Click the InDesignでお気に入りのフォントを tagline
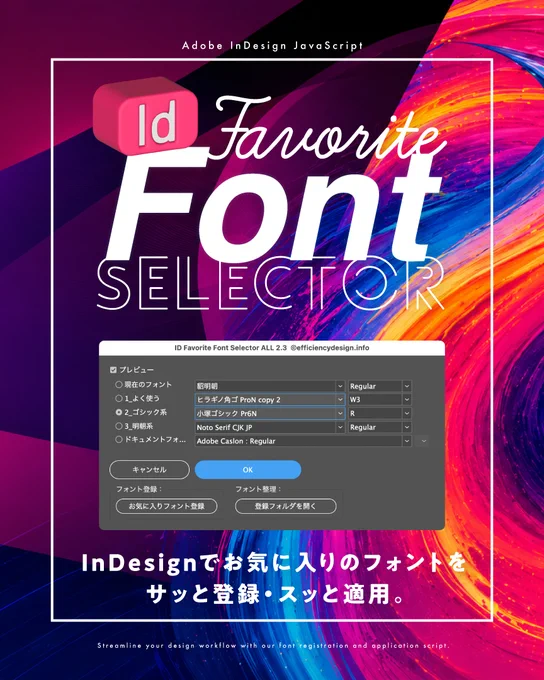 pyautogui.click(x=273, y=563)
